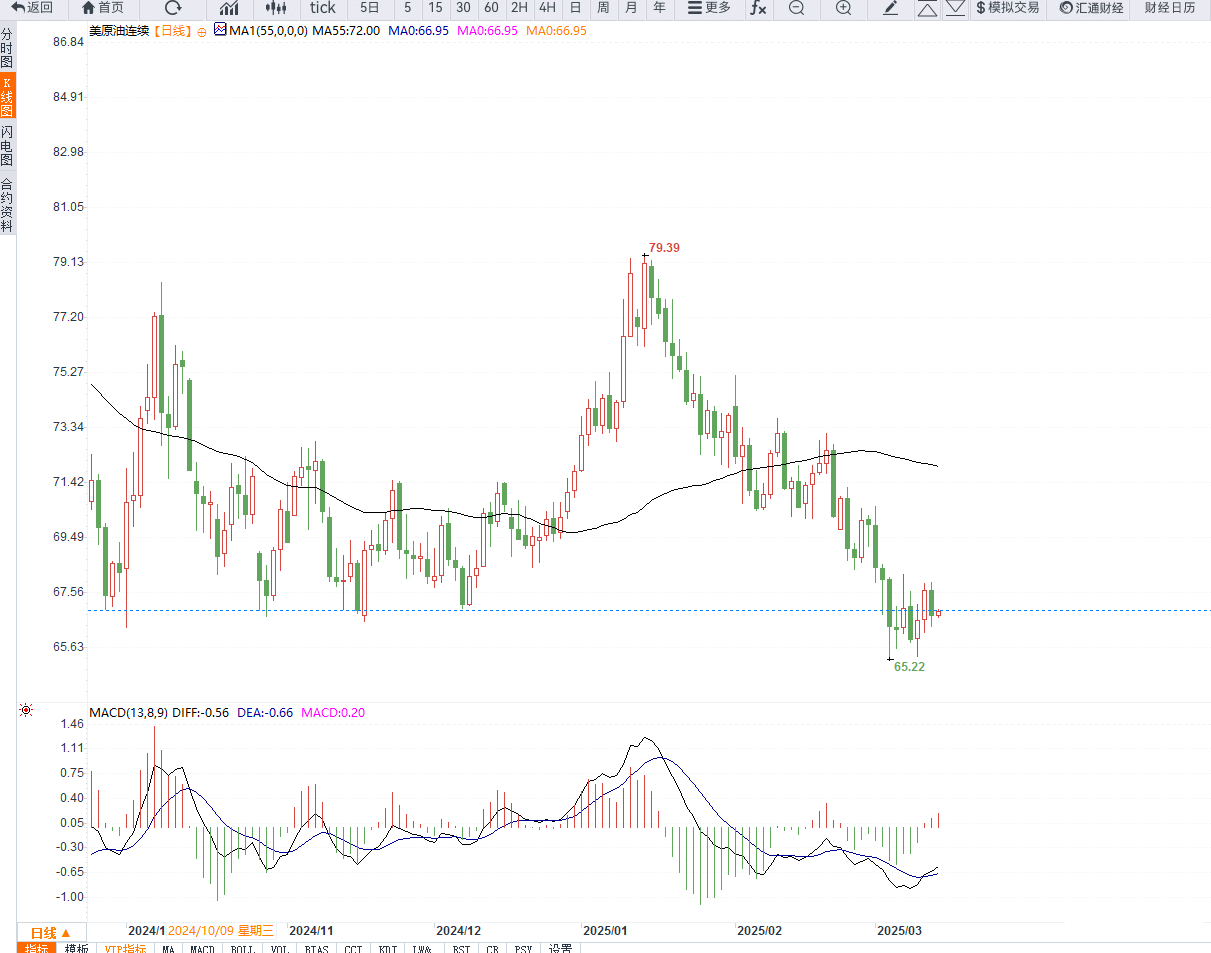This screenshot has height=953, width=1211.
Task: Select the 5日 five-day period
Action: point(370,8)
